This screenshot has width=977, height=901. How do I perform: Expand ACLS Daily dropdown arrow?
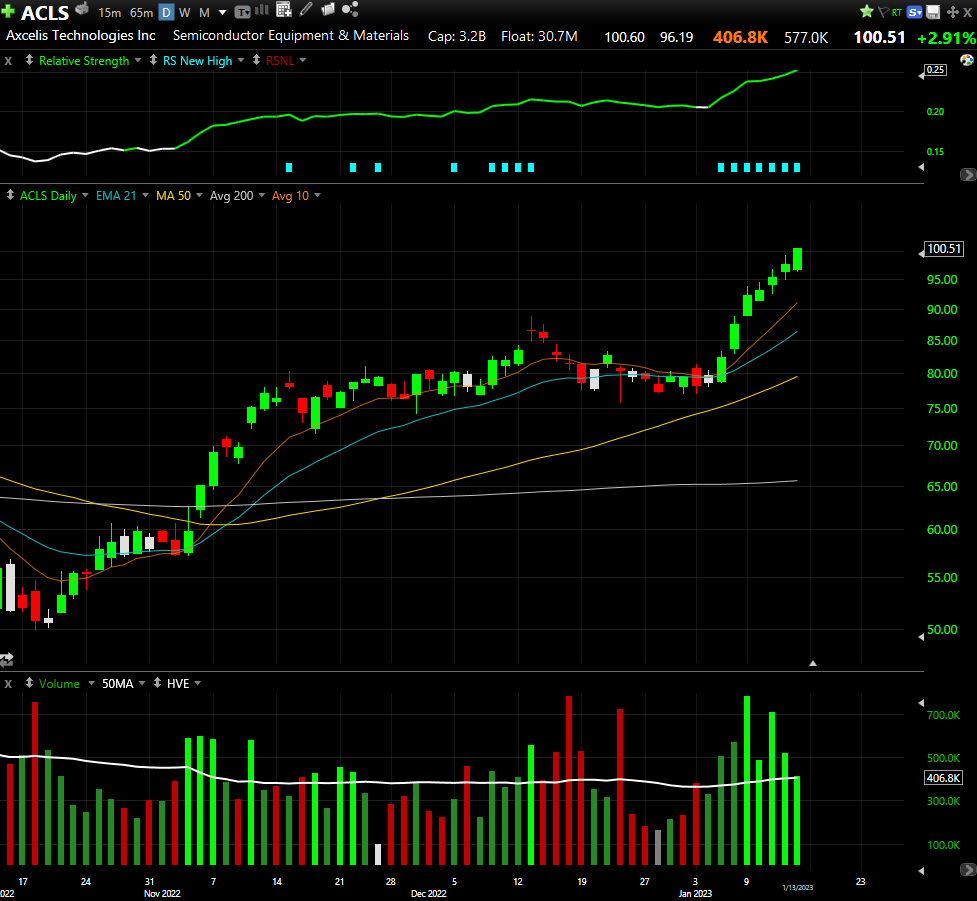85,195
